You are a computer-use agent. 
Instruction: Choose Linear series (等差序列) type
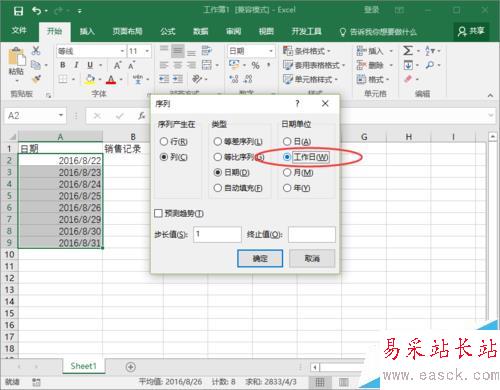(238, 142)
